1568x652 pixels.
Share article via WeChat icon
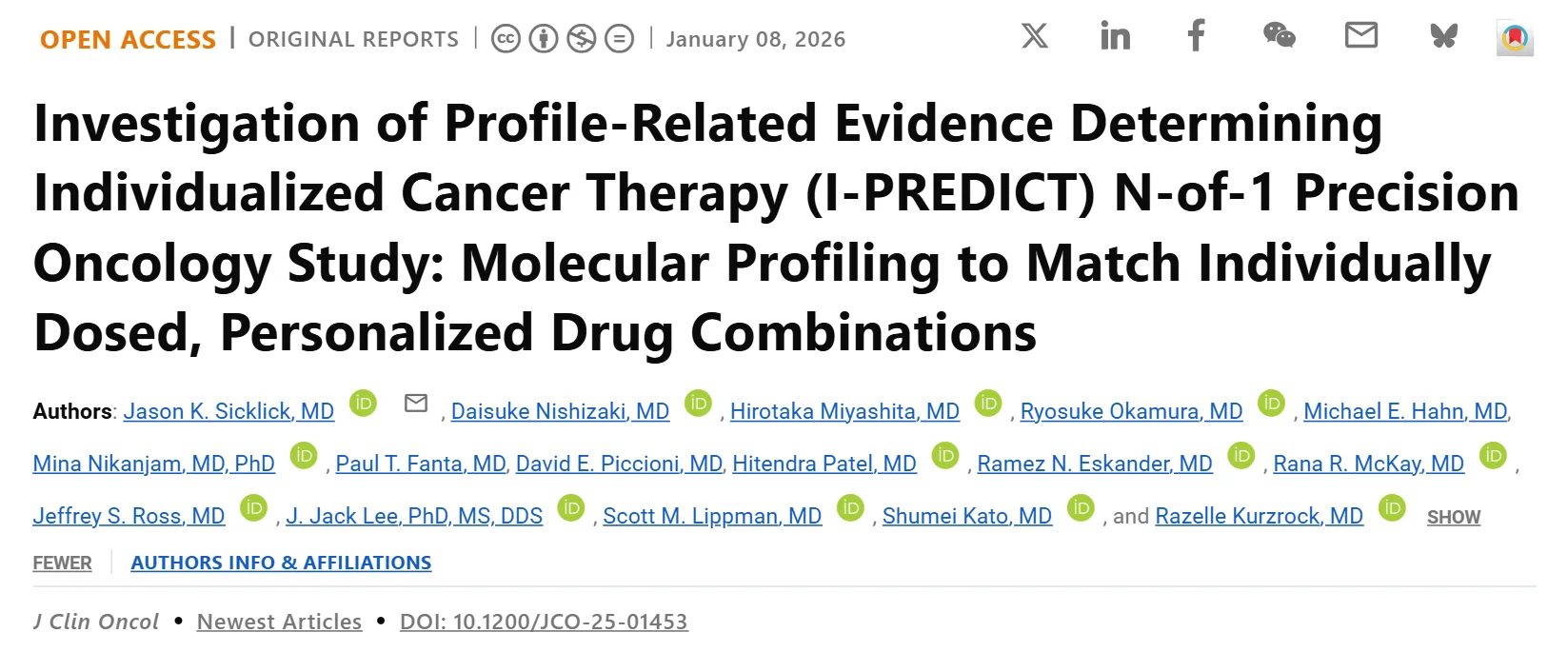pos(1279,36)
